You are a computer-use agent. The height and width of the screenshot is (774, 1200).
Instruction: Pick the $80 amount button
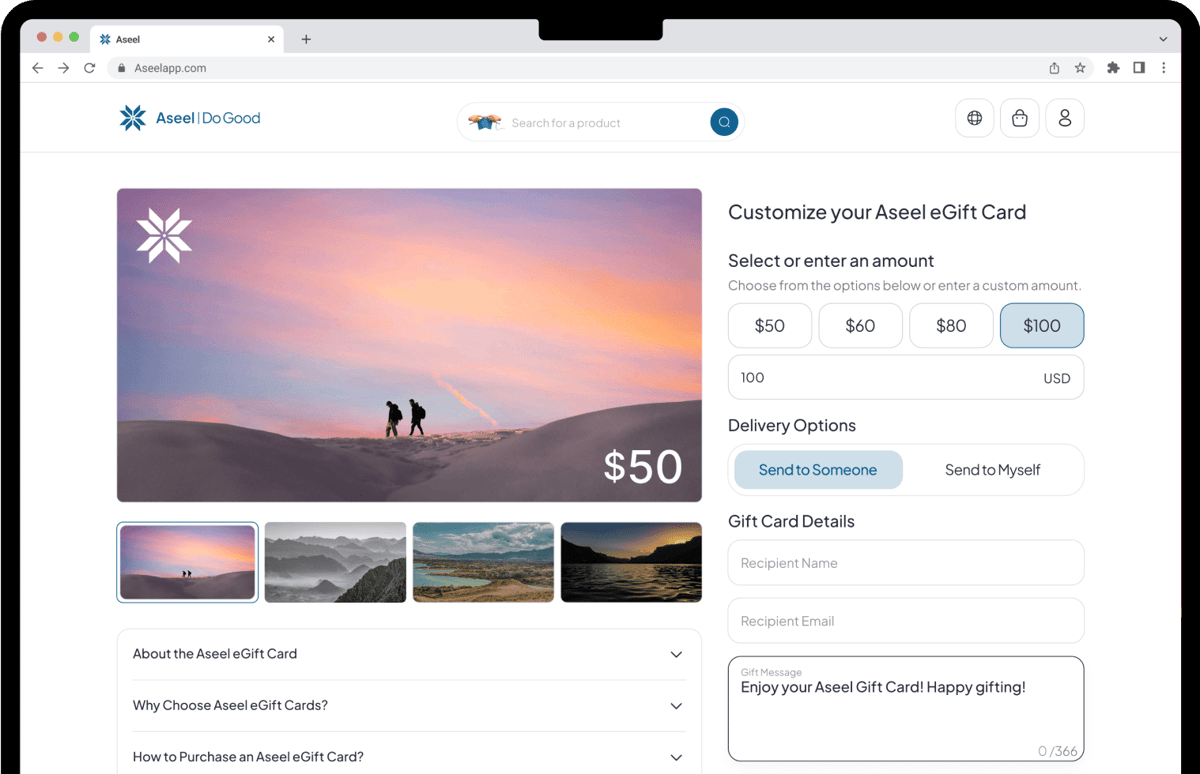[x=951, y=326]
